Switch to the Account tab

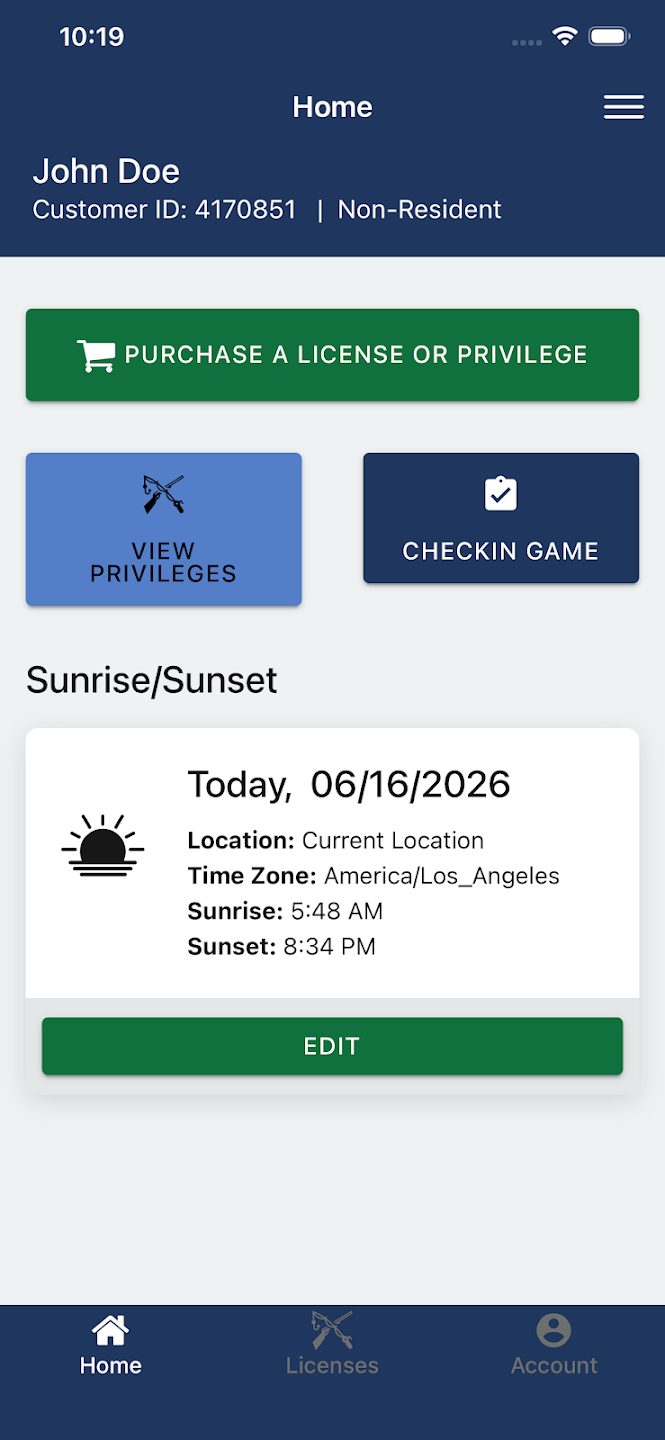[554, 1344]
